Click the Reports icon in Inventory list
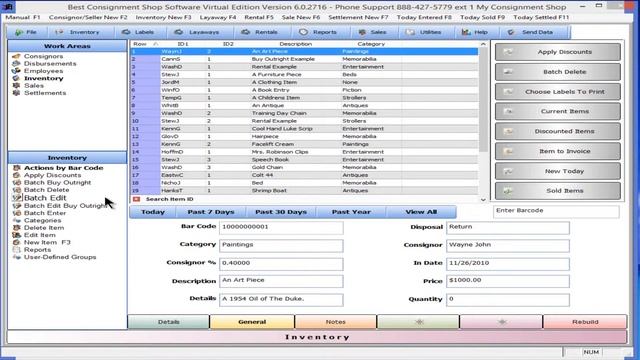Image resolution: width=640 pixels, height=360 pixels. (x=16, y=250)
